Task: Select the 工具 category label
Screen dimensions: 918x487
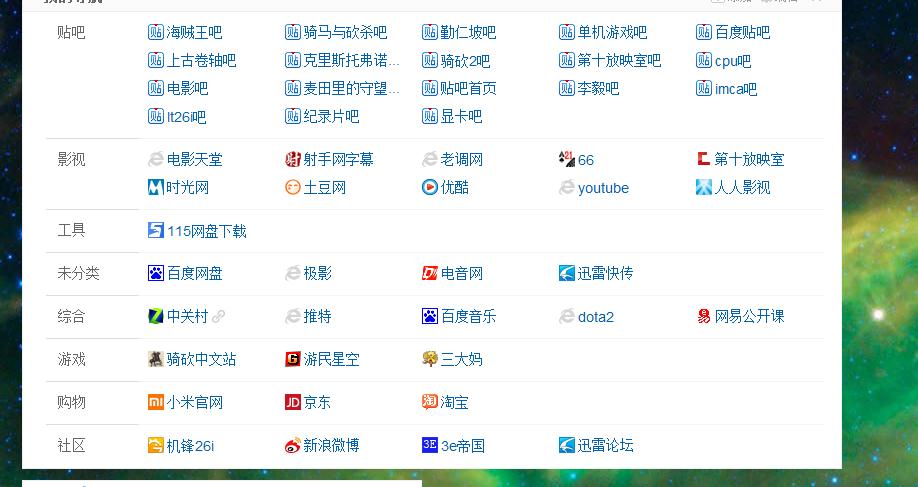Action: 71,231
